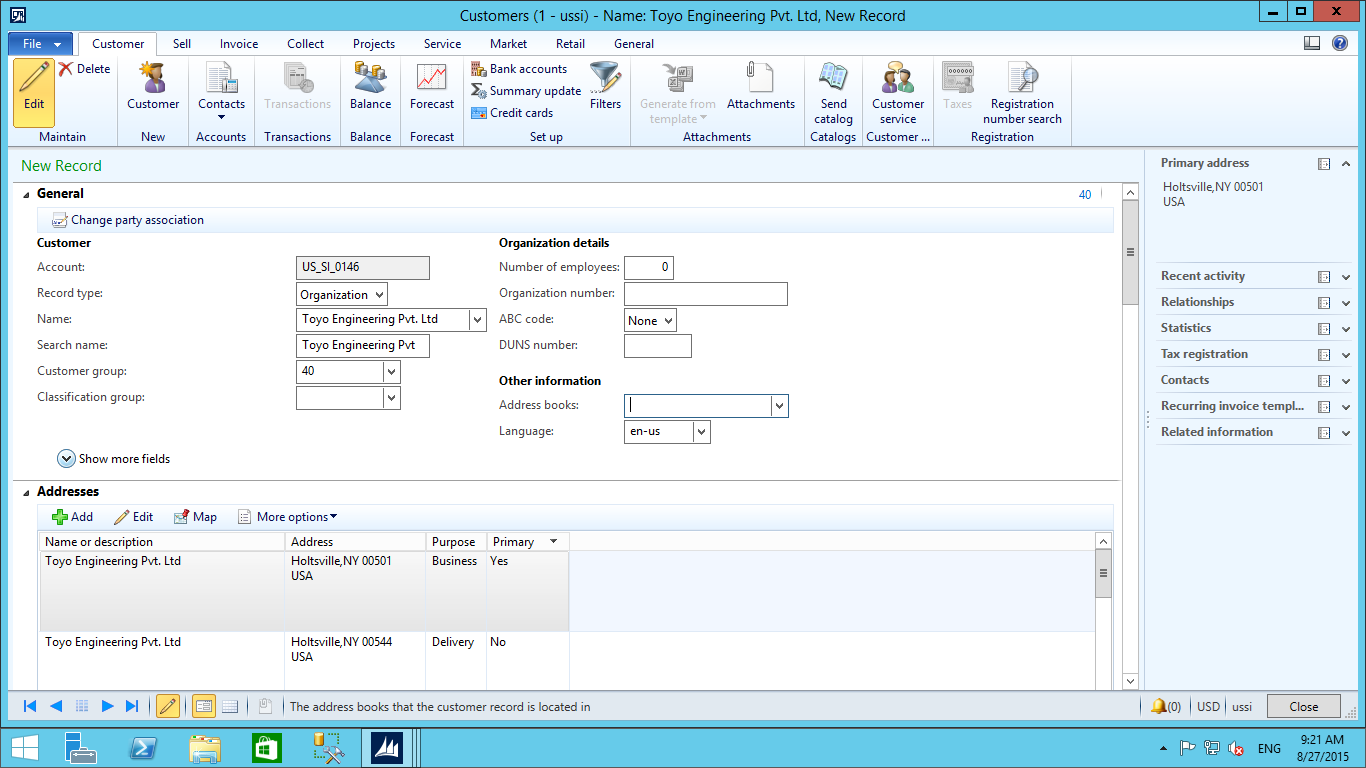Viewport: 1366px width, 768px height.
Task: Open the Name field dropdown arrow
Action: (478, 320)
